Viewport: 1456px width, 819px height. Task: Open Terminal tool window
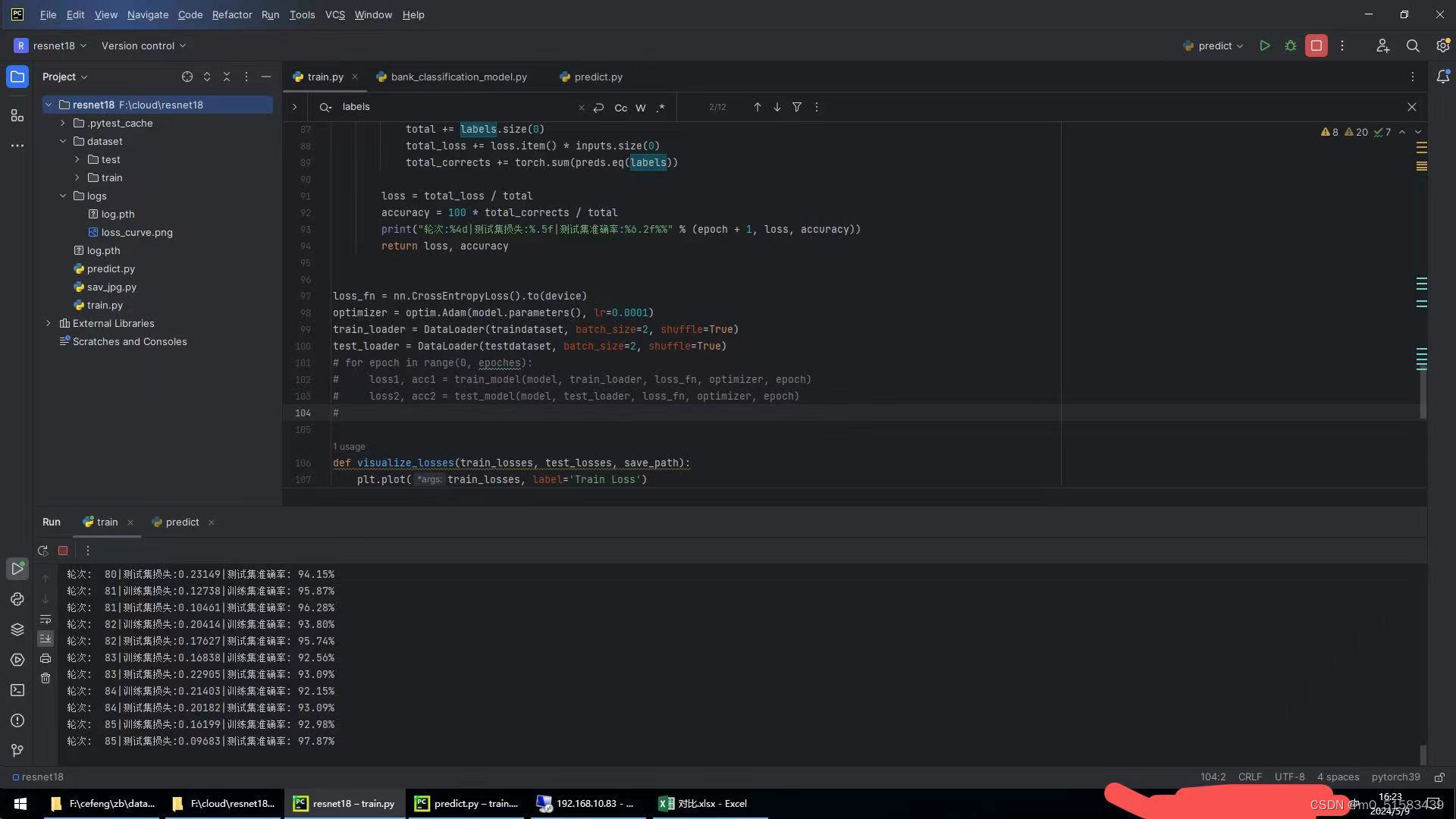point(17,690)
